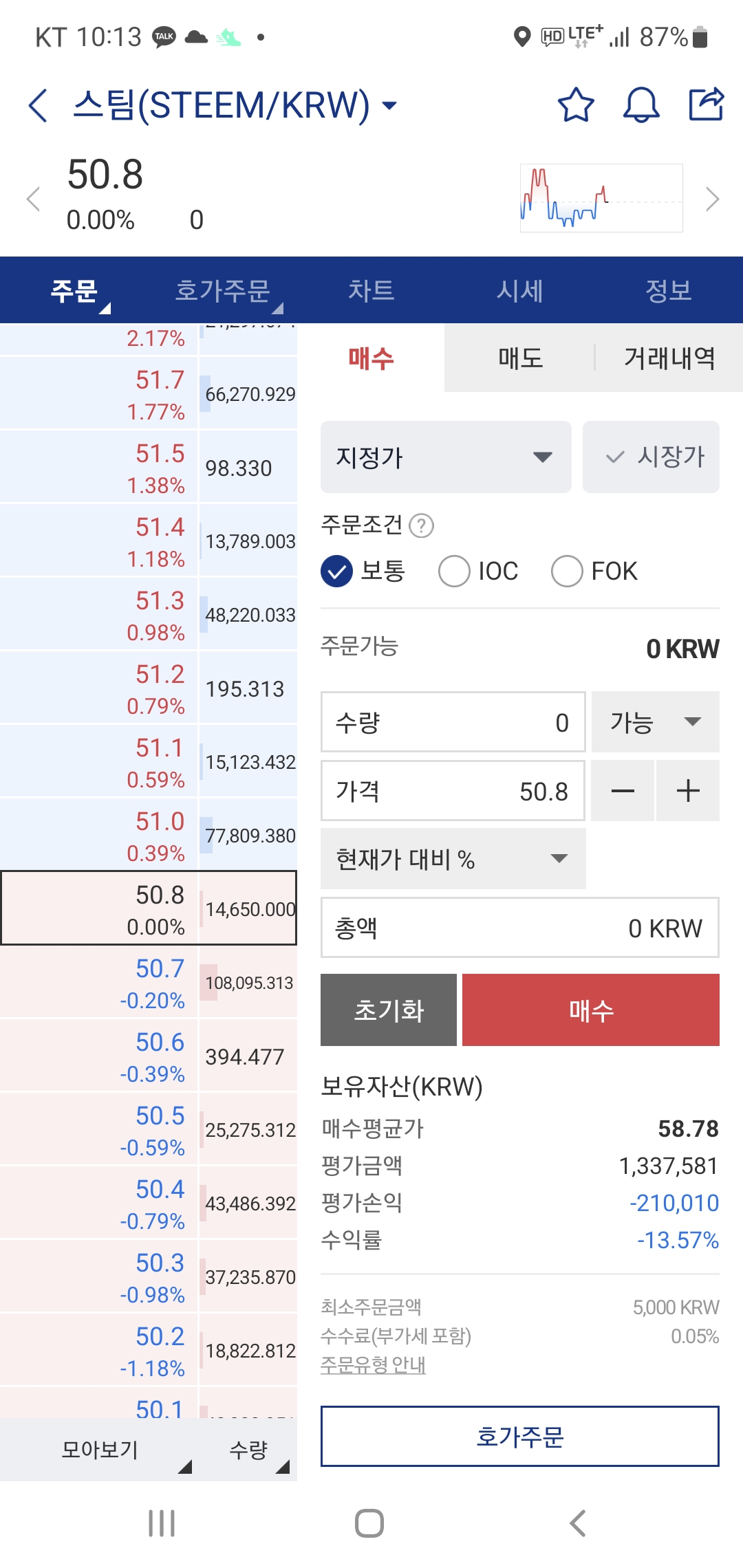The width and height of the screenshot is (743, 1568).
Task: Switch to the 매도 tab
Action: coord(520,358)
